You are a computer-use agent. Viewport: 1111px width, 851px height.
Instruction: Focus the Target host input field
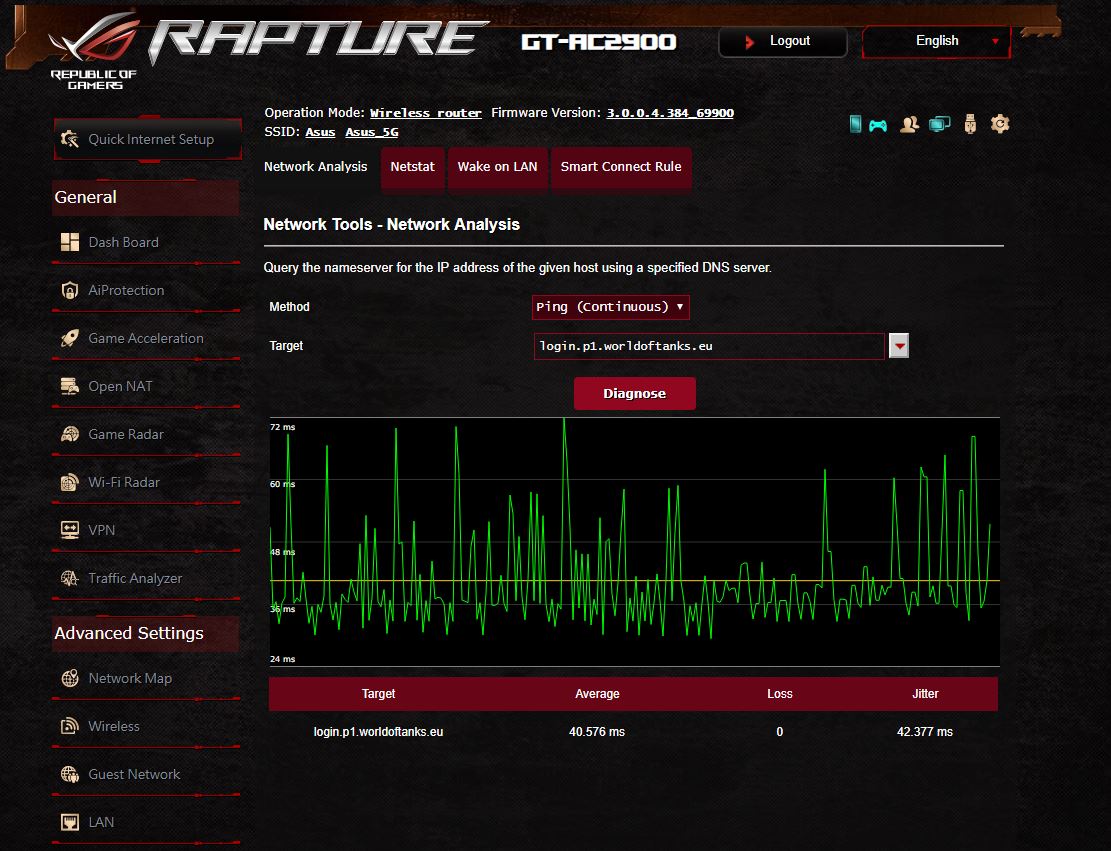click(x=709, y=346)
